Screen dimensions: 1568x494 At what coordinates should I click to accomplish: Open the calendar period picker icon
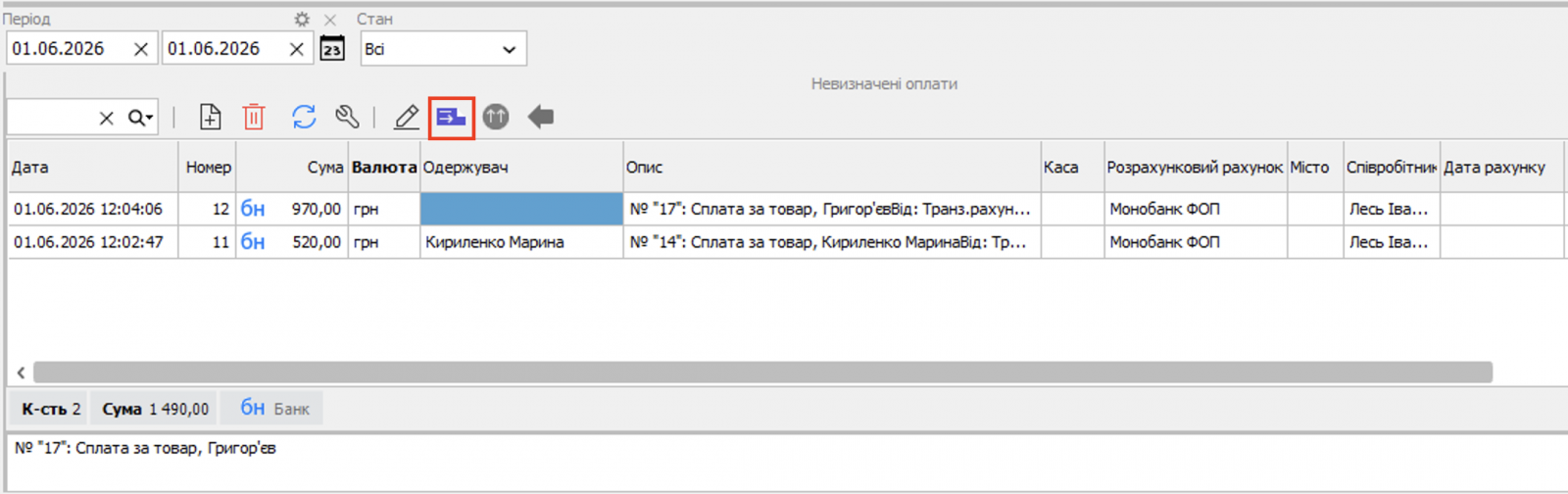pyautogui.click(x=332, y=49)
